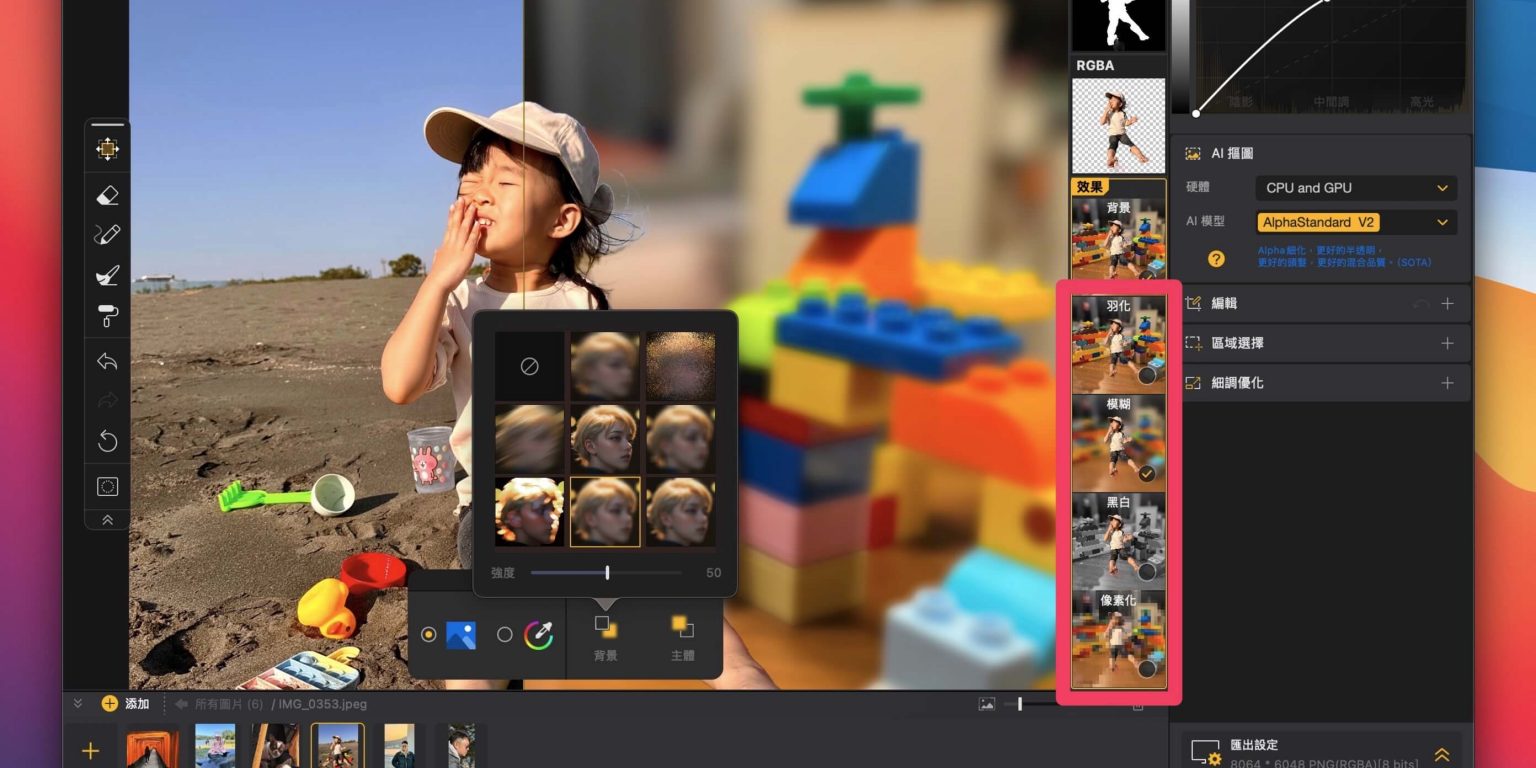The image size is (1536, 768).
Task: Open the RGBA preview view
Action: (1118, 125)
